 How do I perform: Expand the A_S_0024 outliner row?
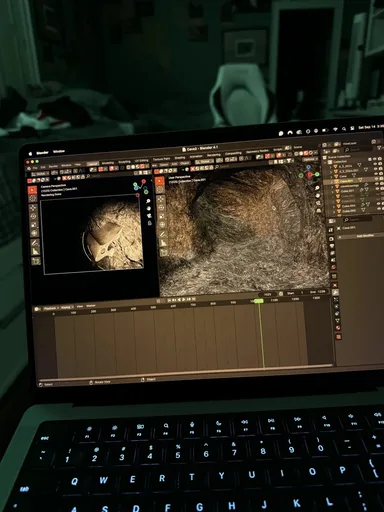331,167
